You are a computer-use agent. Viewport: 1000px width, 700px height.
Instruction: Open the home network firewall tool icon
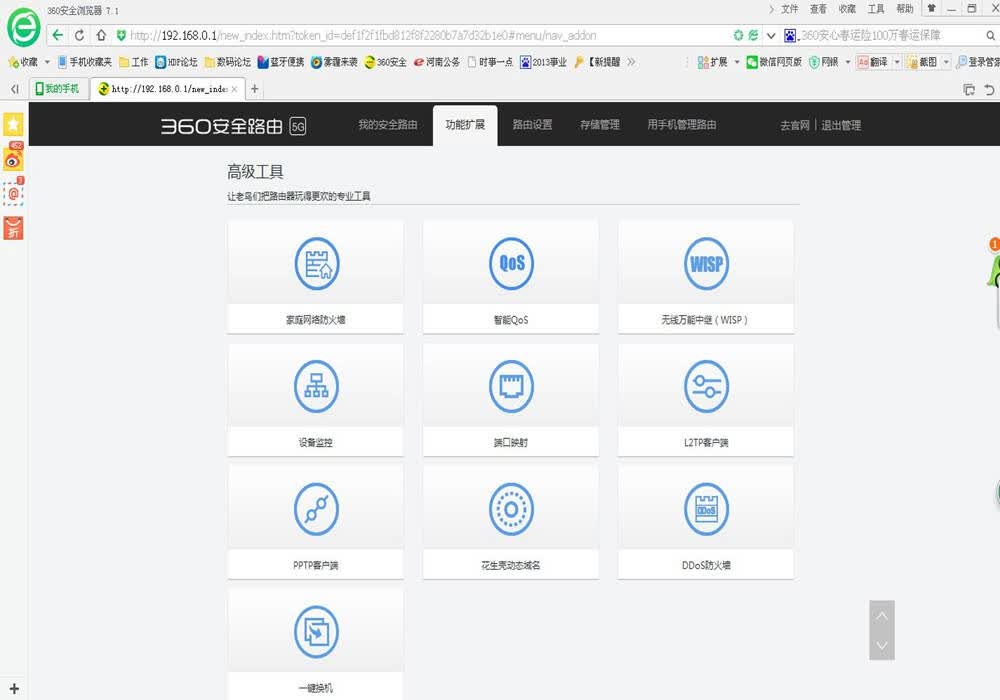316,263
